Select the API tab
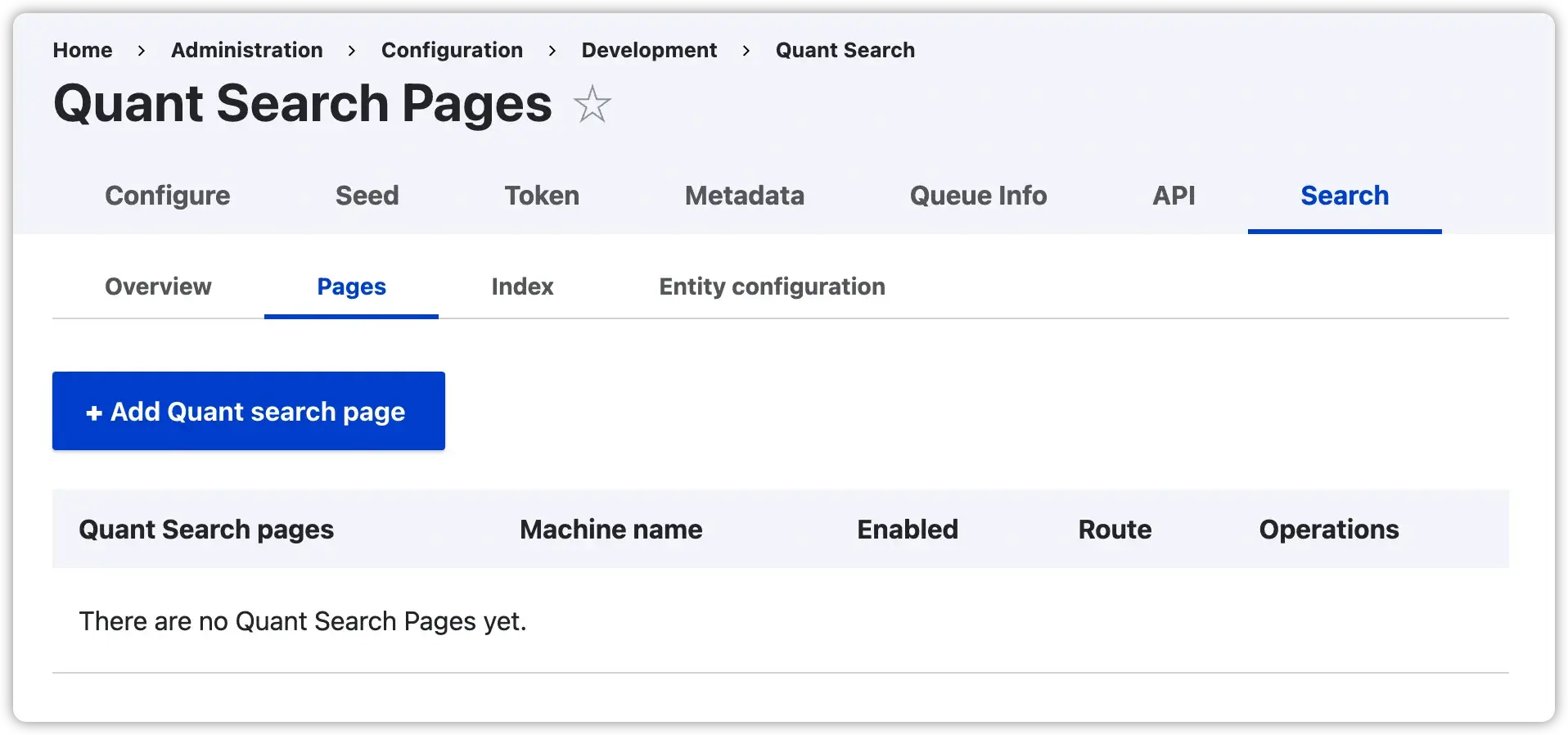 1174,196
